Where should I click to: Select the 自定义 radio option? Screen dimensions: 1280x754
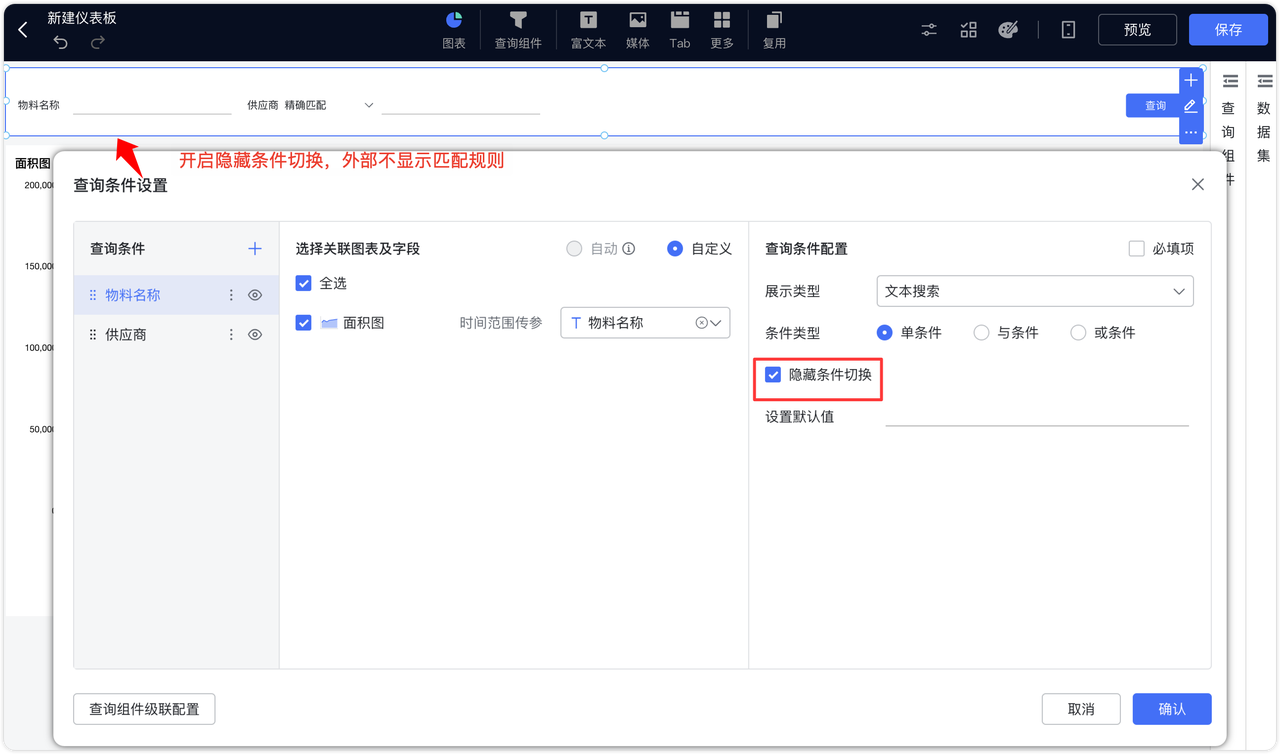point(675,248)
